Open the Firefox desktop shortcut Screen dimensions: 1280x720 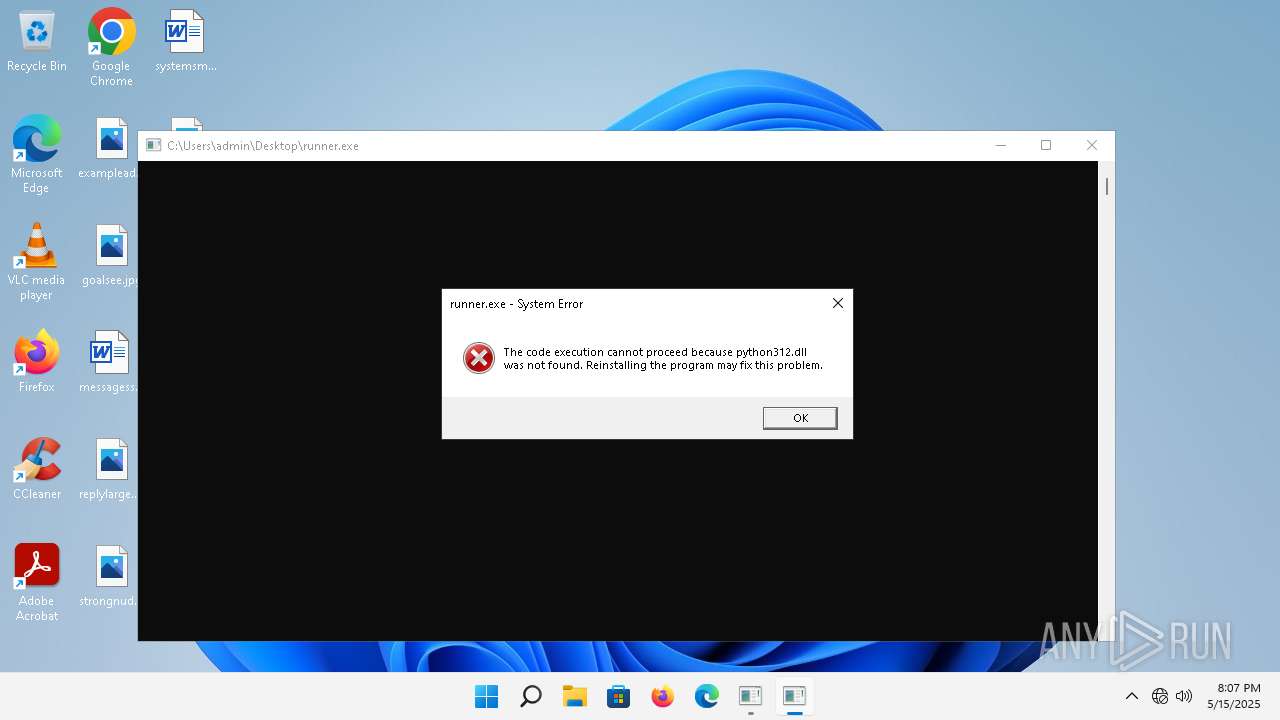click(37, 362)
